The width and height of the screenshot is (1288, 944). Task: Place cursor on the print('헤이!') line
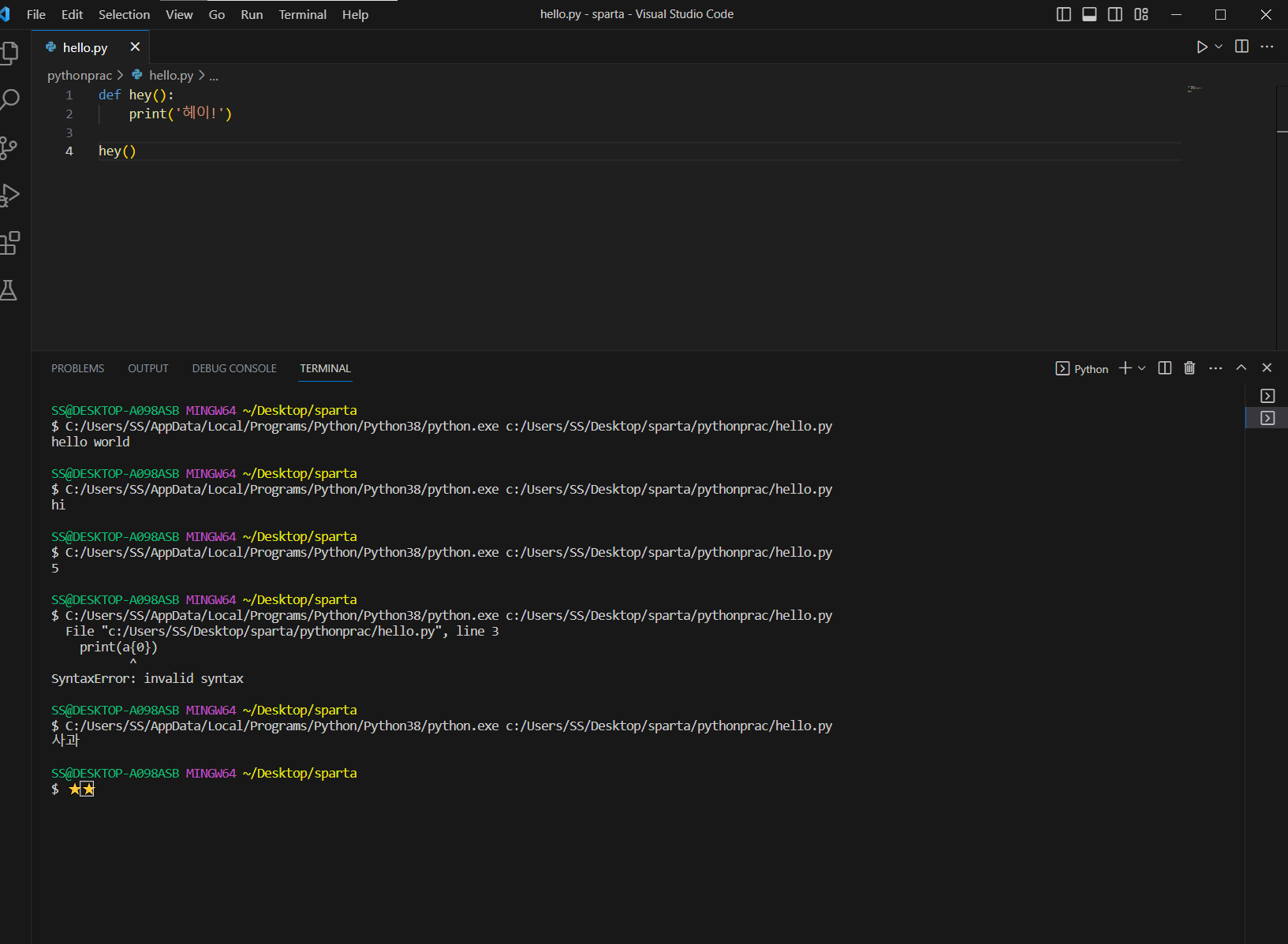click(x=181, y=114)
